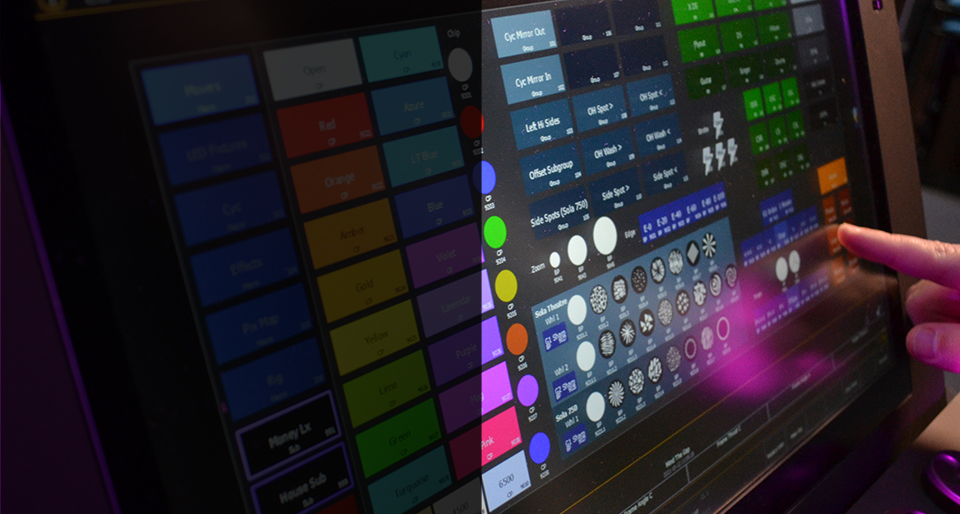This screenshot has height=514, width=960.
Task: Select the swirl gobo ending the Whl 2 row
Action: pyautogui.click(x=731, y=277)
